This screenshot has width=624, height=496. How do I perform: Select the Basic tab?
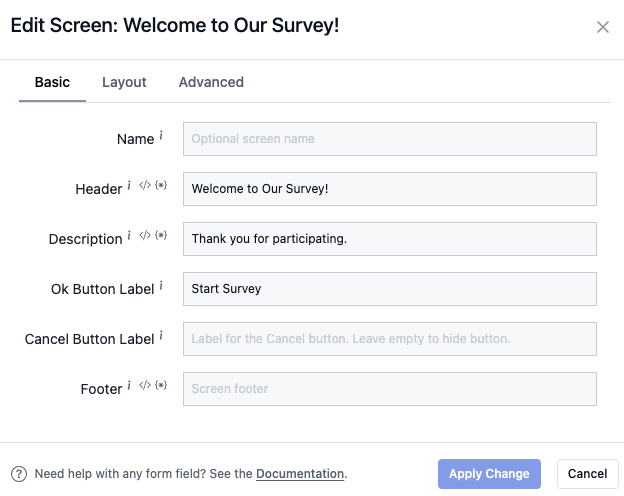(x=52, y=82)
